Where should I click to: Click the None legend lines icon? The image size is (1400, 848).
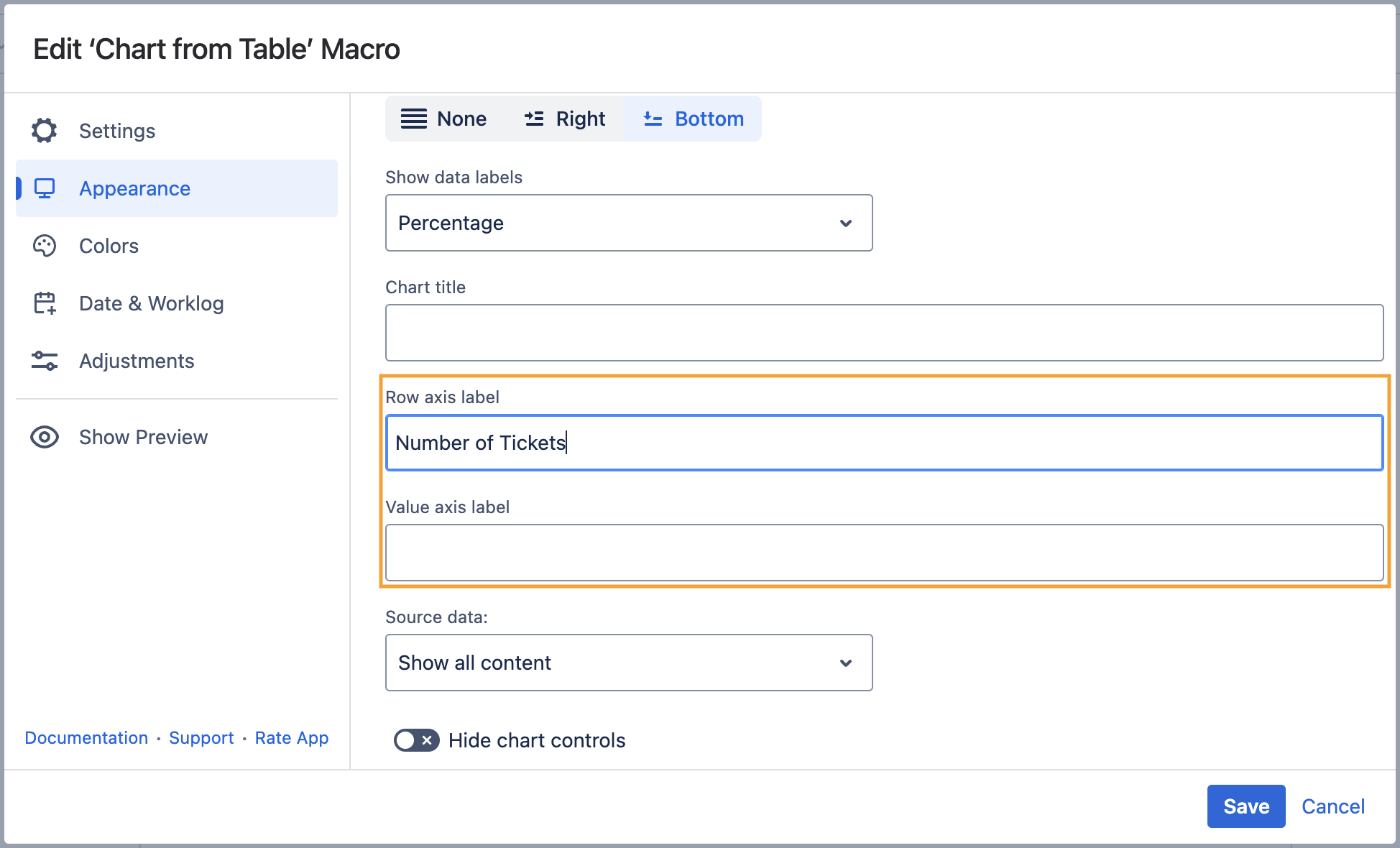413,119
